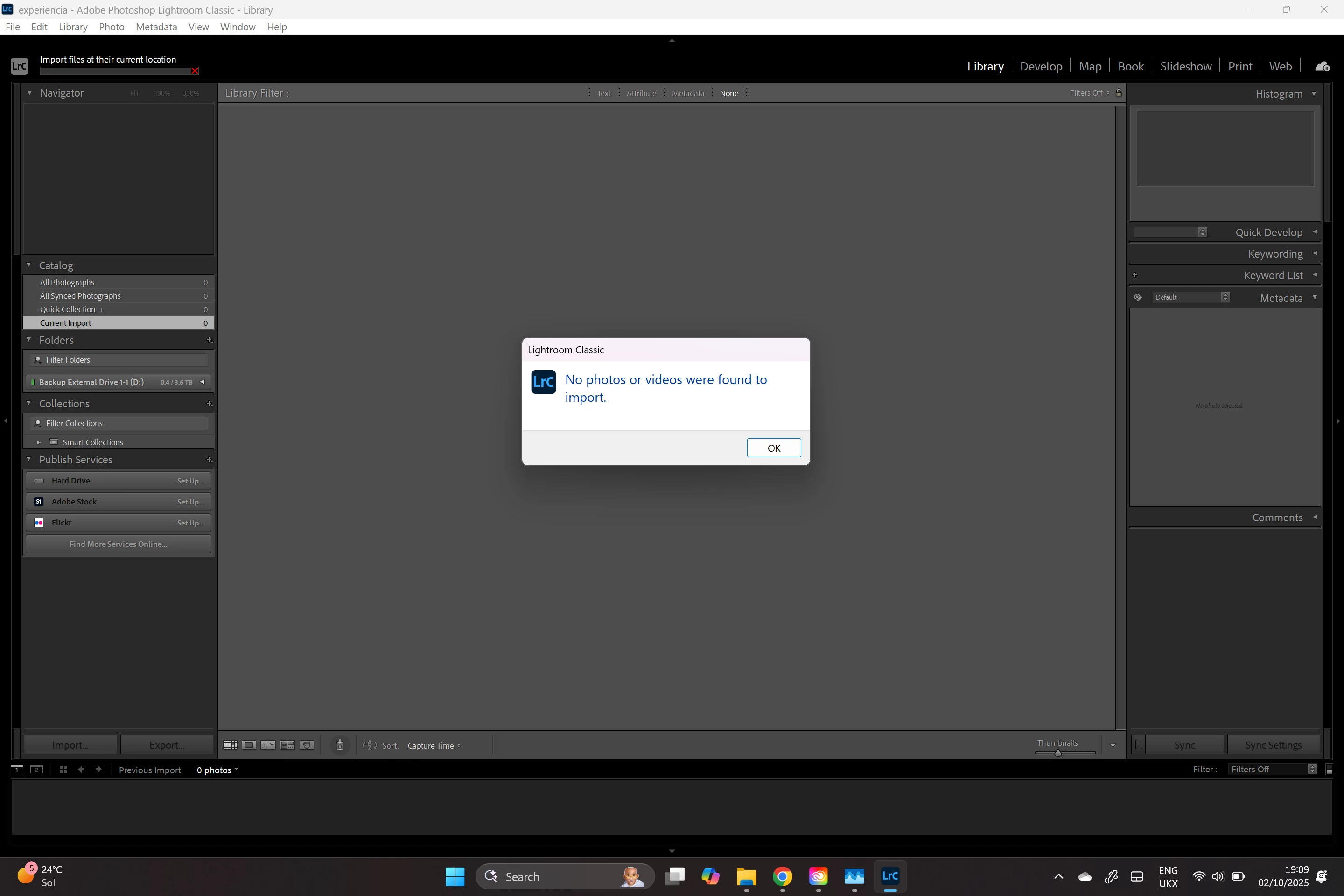This screenshot has width=1344, height=896.
Task: Expand Smart Collections tree item
Action: click(38, 442)
